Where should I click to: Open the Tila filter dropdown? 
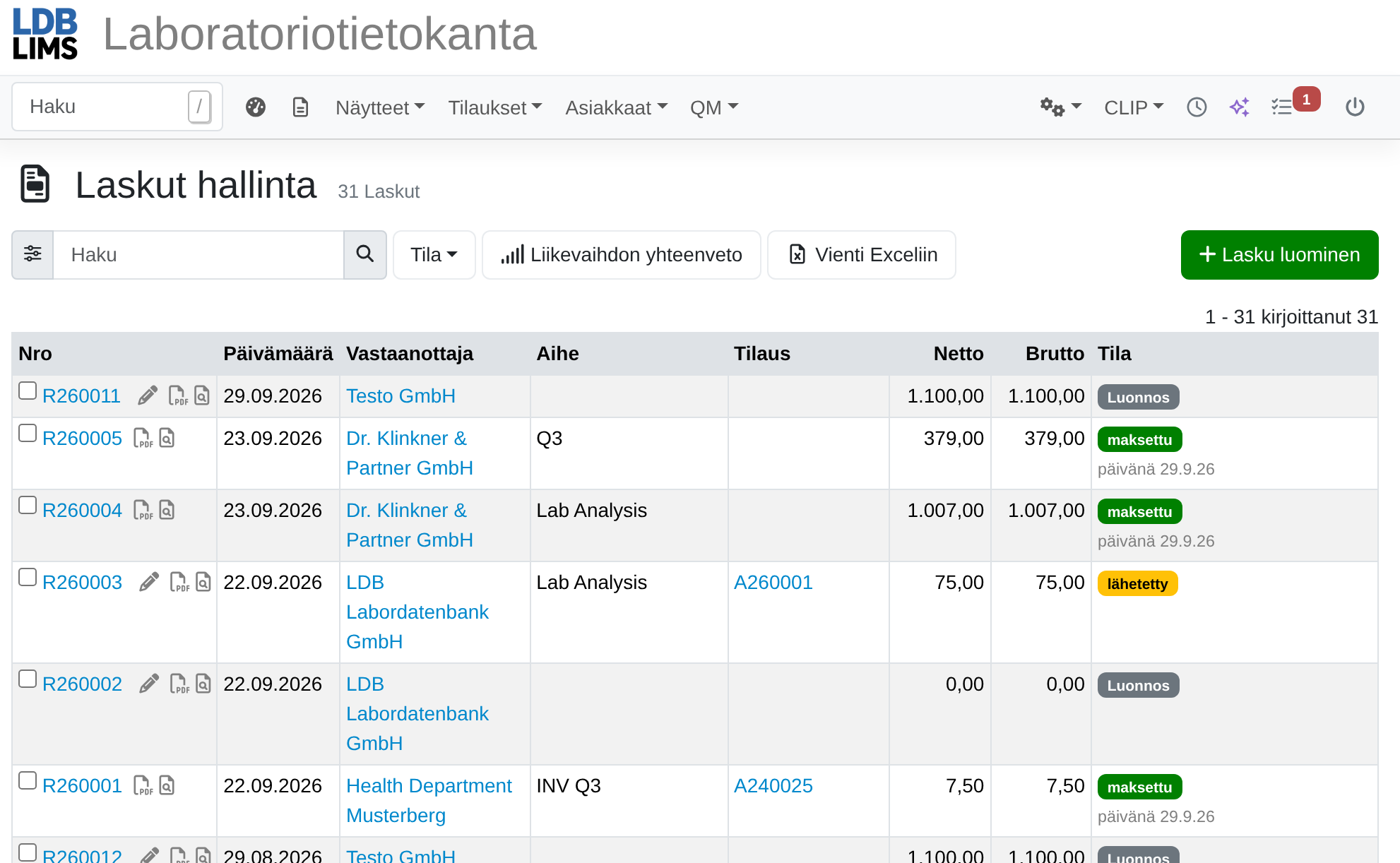[x=434, y=254]
